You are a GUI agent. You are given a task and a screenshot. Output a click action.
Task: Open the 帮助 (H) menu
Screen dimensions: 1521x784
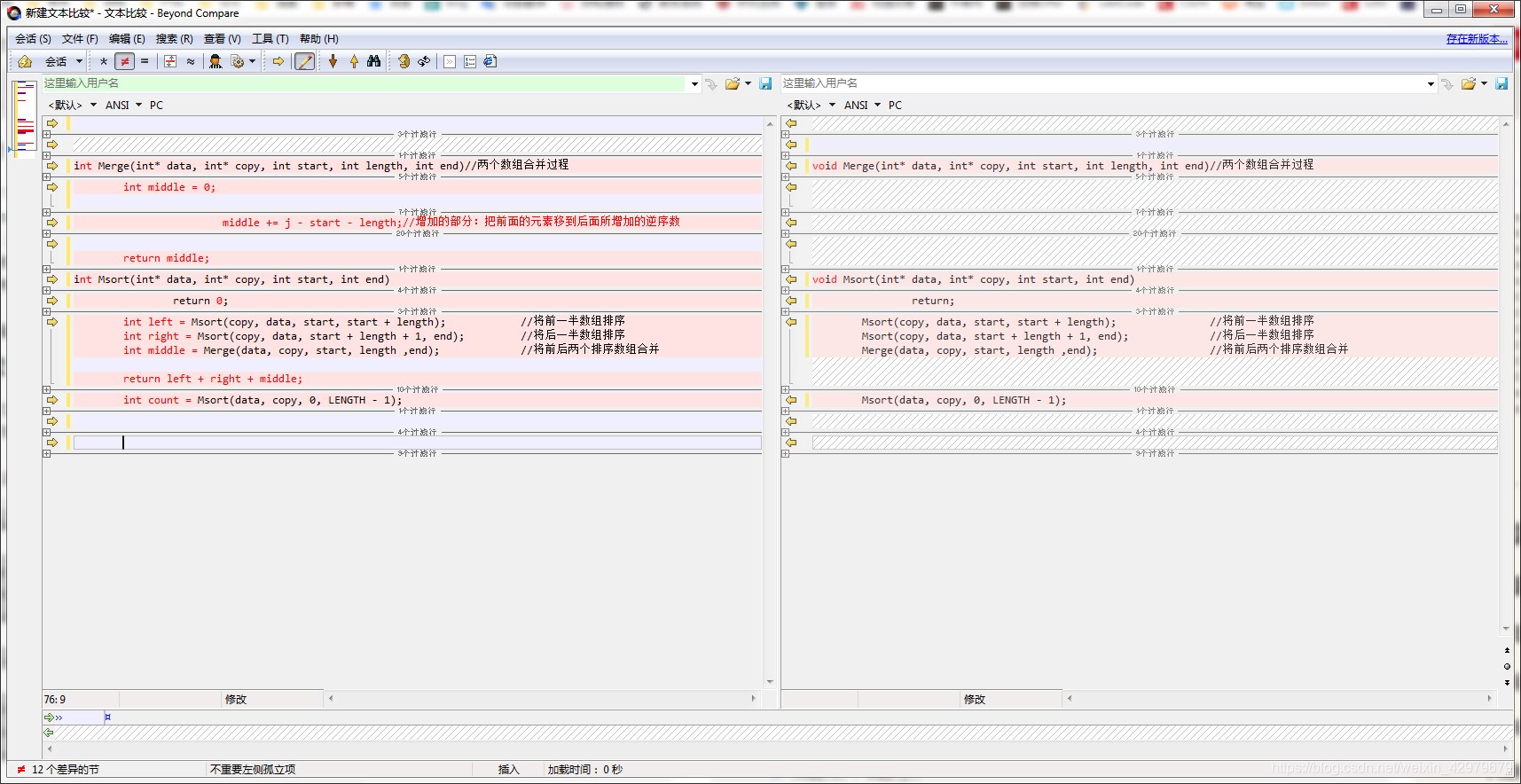[319, 39]
